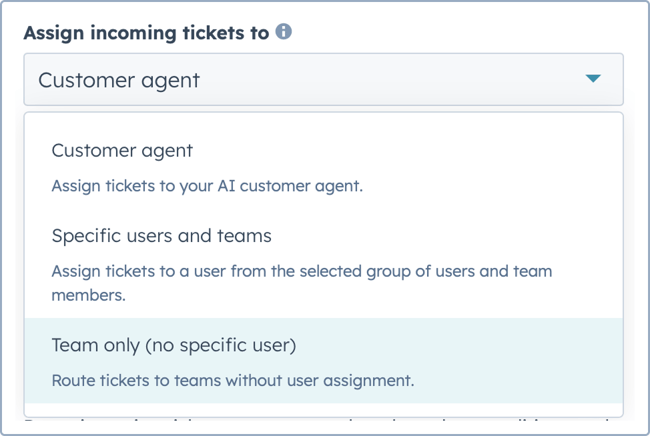Click the highlighted Team only row background

(323, 361)
